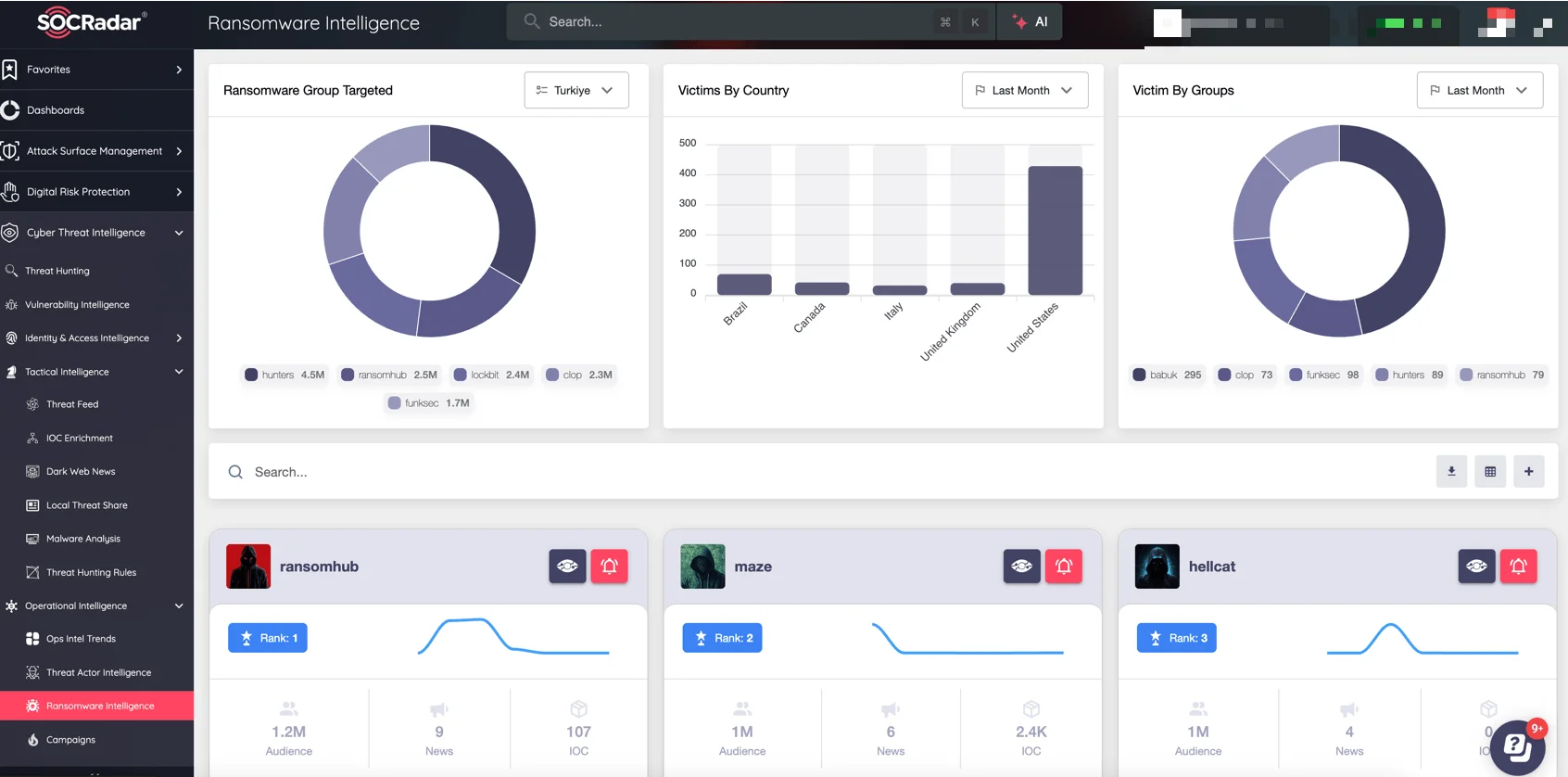Toggle watch eye button on hellcat card
The width and height of the screenshot is (1568, 777).
tap(1477, 566)
